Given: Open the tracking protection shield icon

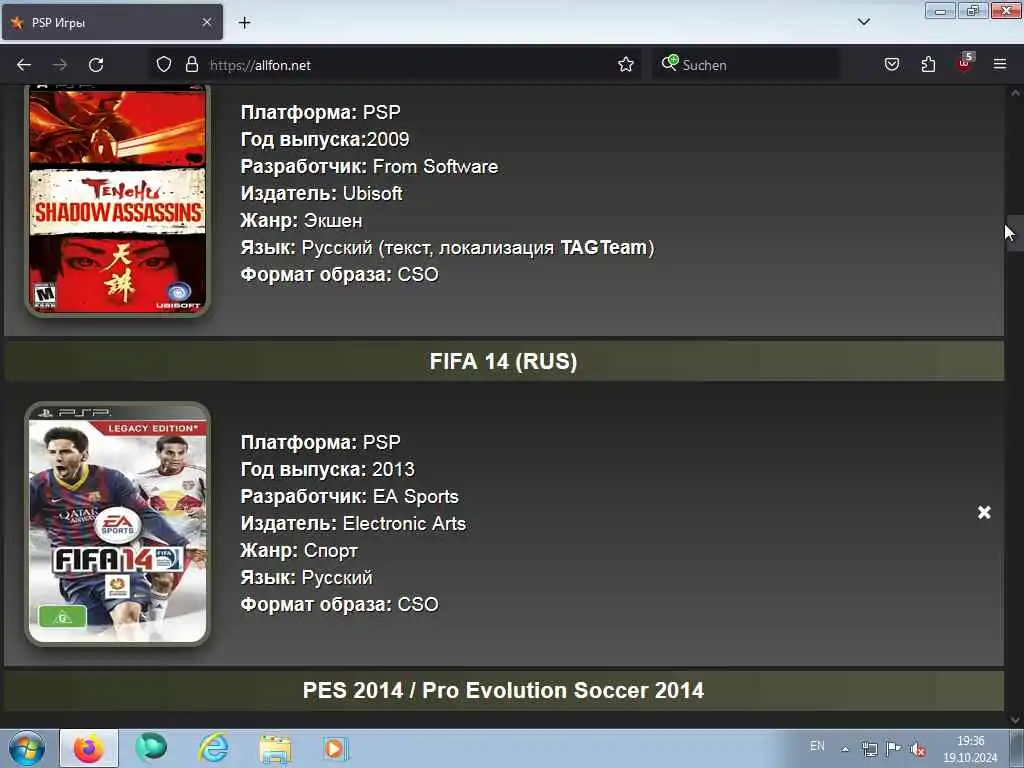Looking at the screenshot, I should click(x=164, y=64).
